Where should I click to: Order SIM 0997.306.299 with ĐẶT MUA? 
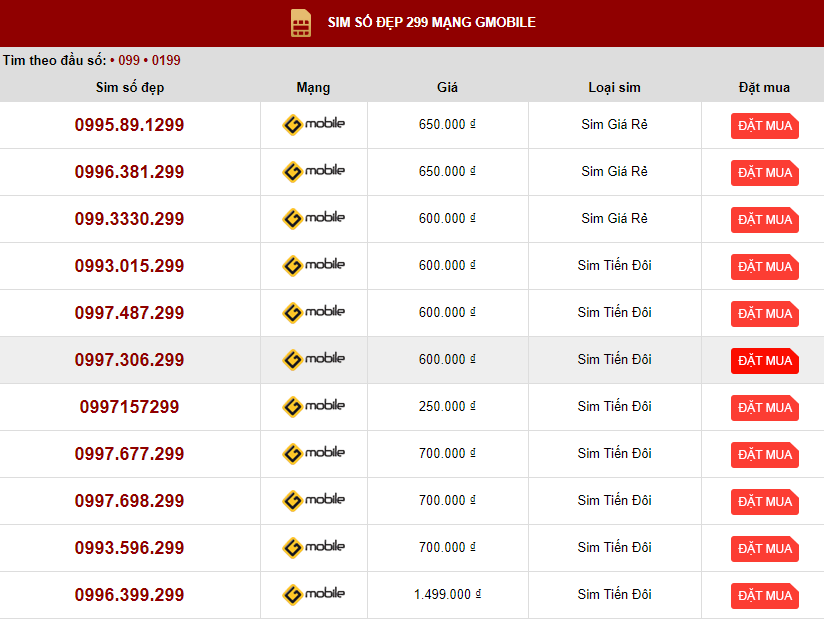[765, 361]
